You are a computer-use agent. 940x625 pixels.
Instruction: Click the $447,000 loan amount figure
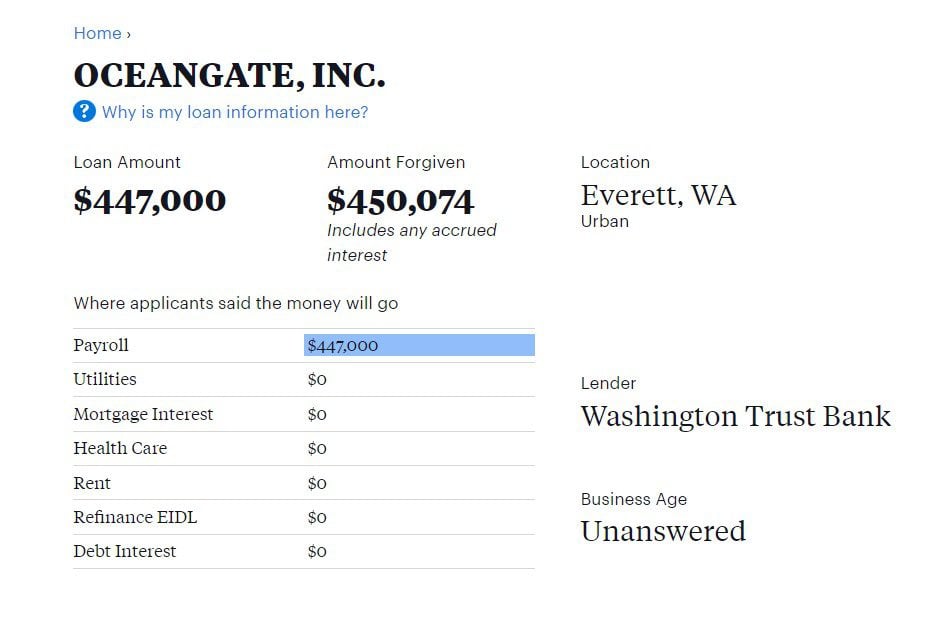point(150,200)
